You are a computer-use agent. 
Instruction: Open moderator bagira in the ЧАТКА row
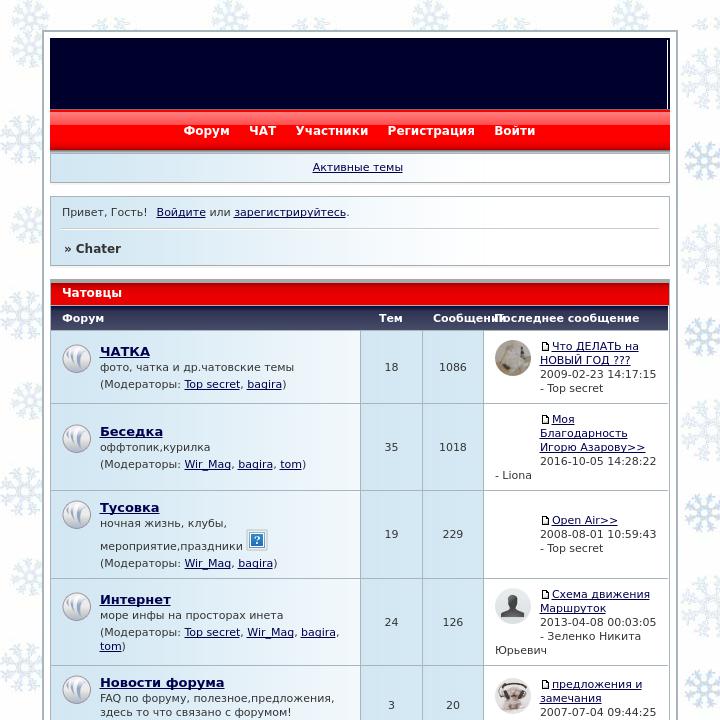point(264,384)
